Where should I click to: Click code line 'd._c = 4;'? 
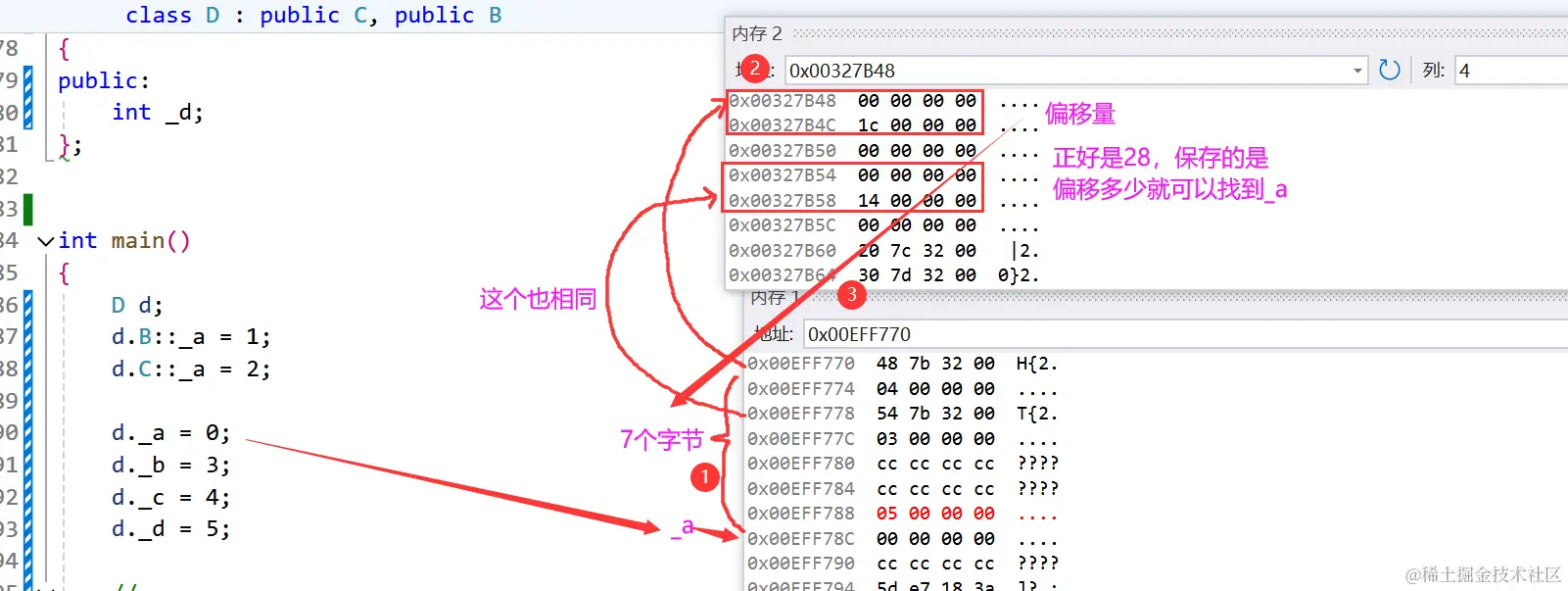point(170,498)
